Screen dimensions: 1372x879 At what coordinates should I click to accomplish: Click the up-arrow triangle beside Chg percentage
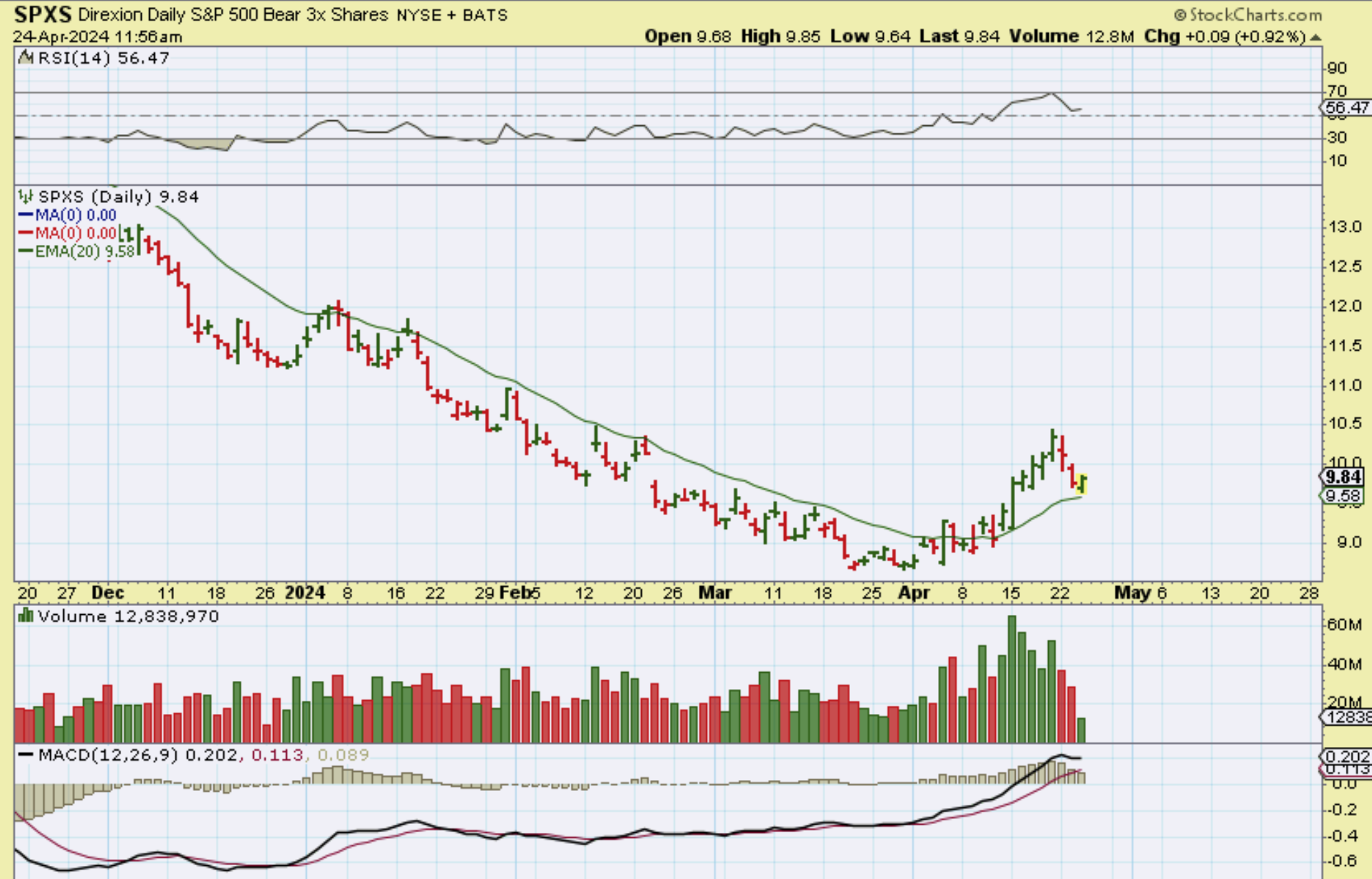pyautogui.click(x=1316, y=36)
